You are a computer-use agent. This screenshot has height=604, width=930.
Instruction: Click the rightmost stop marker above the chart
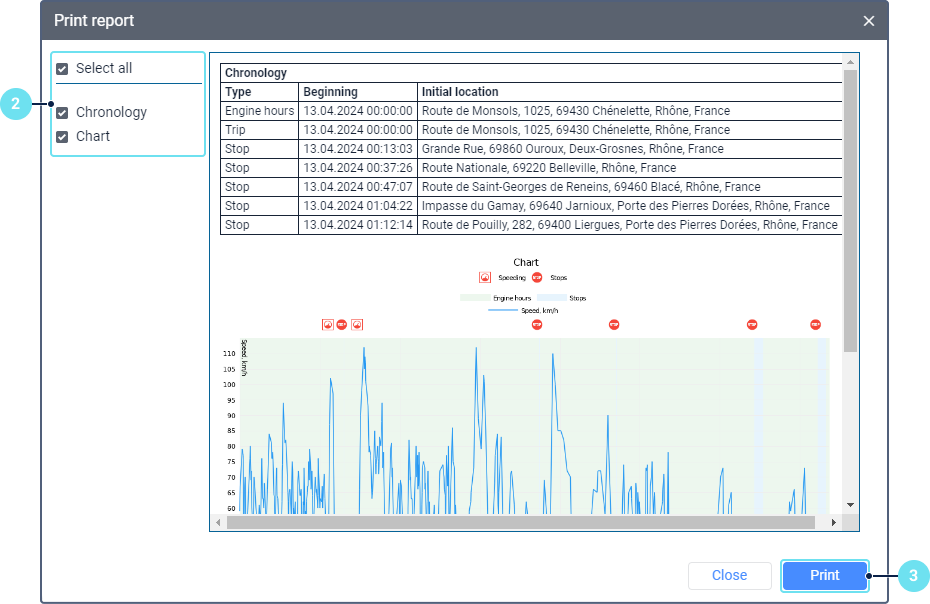[x=815, y=324]
